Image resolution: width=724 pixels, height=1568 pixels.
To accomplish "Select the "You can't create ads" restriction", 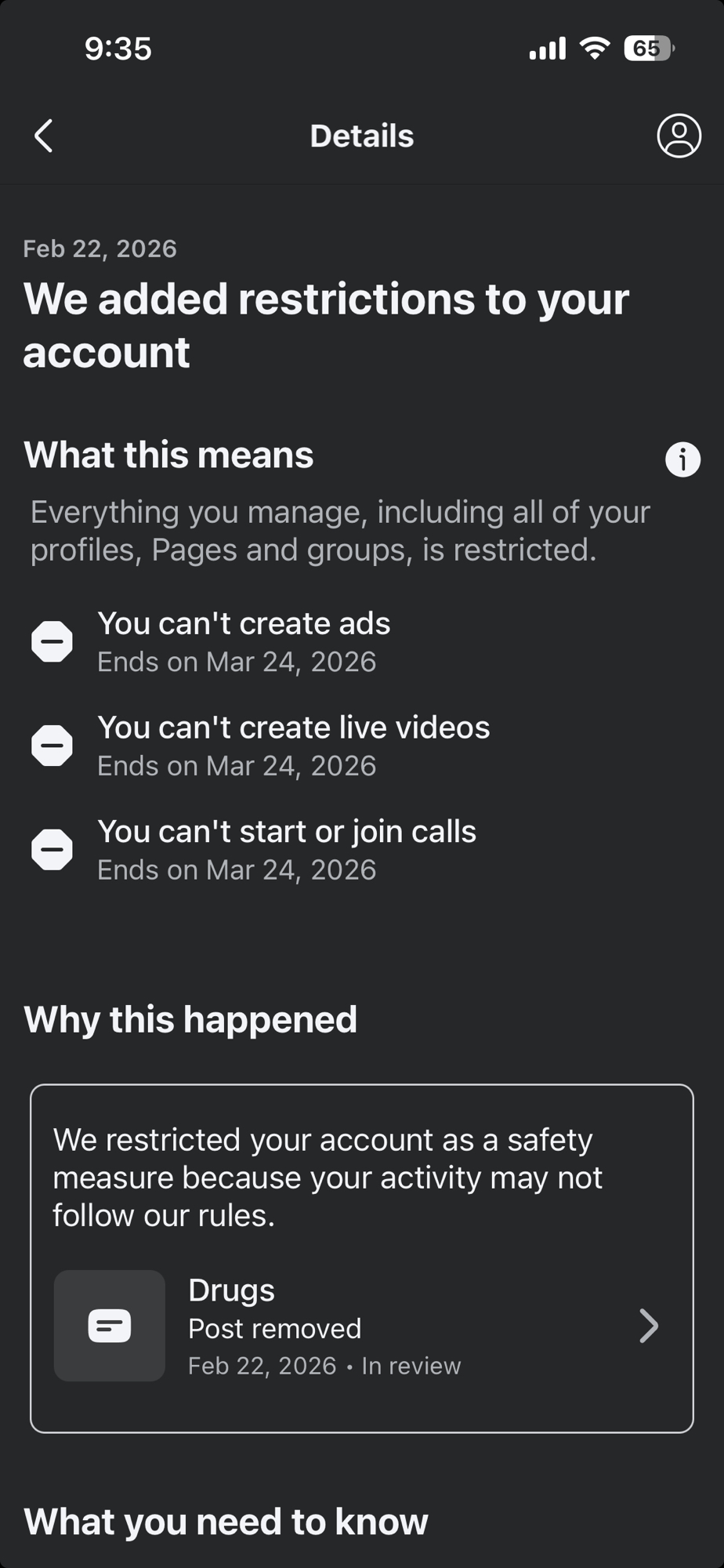I will point(244,624).
